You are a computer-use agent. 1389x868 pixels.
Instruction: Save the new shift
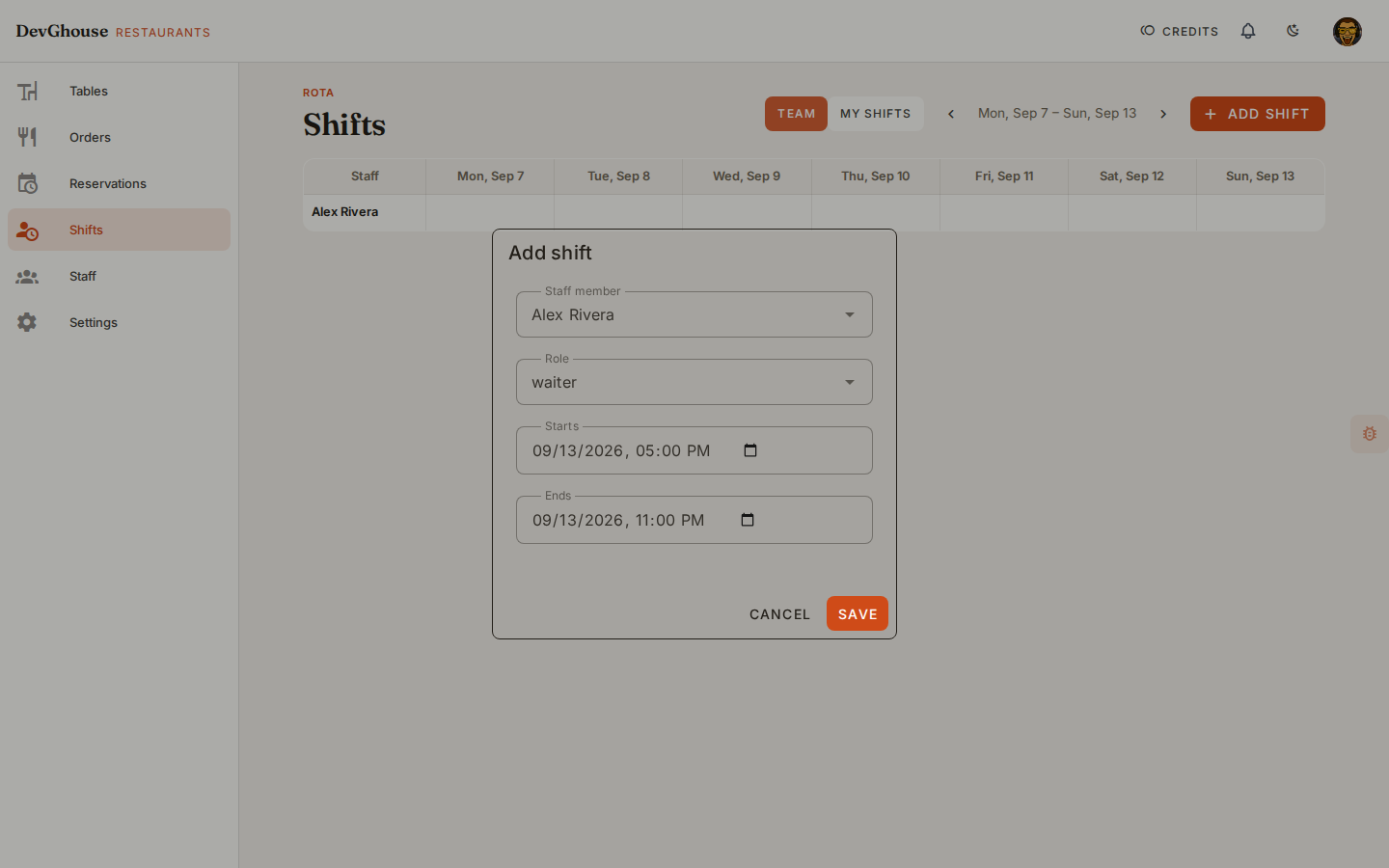coord(858,613)
